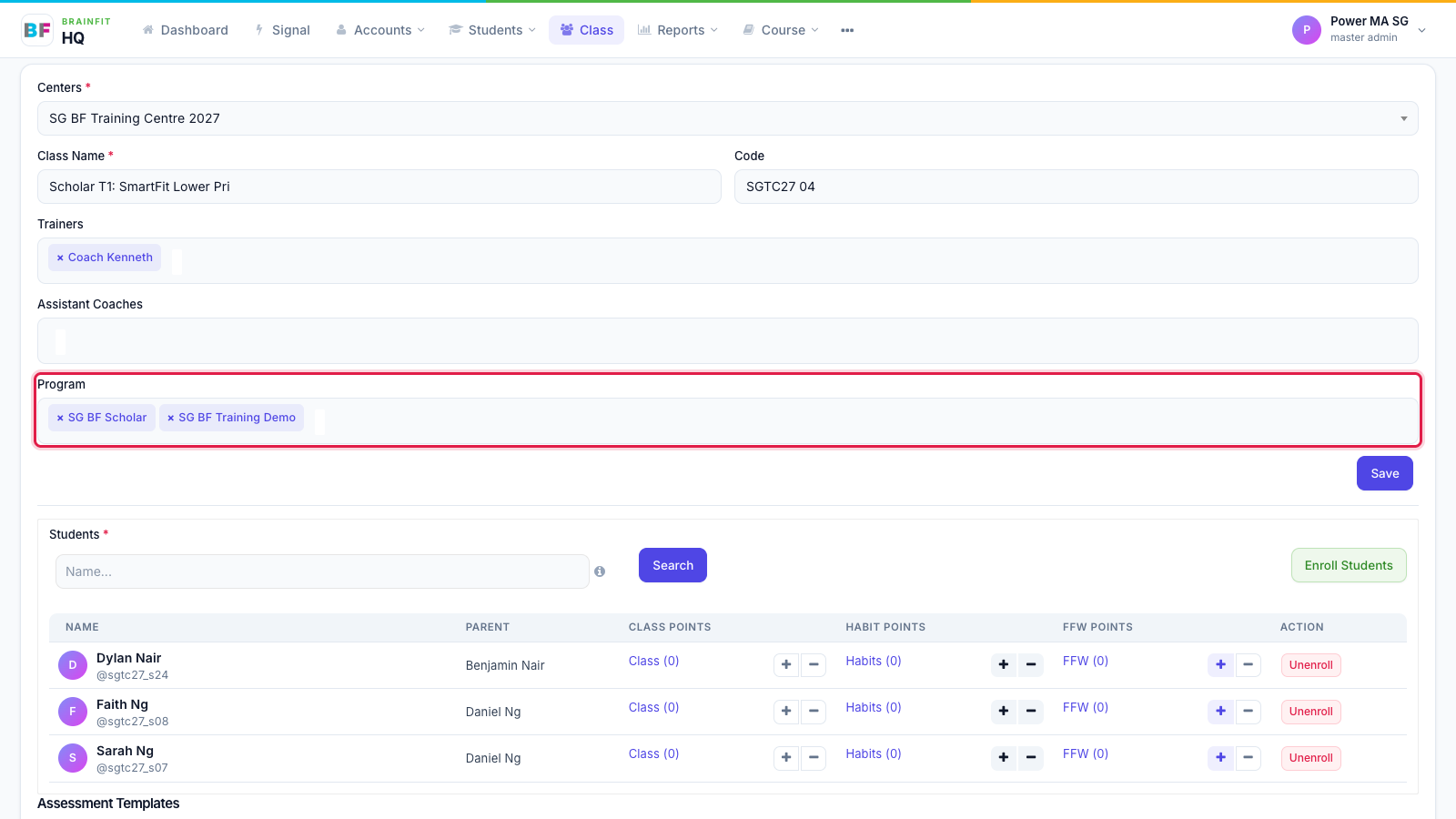Expand the Course menu
Screen dimensions: 1456x819
[781, 30]
